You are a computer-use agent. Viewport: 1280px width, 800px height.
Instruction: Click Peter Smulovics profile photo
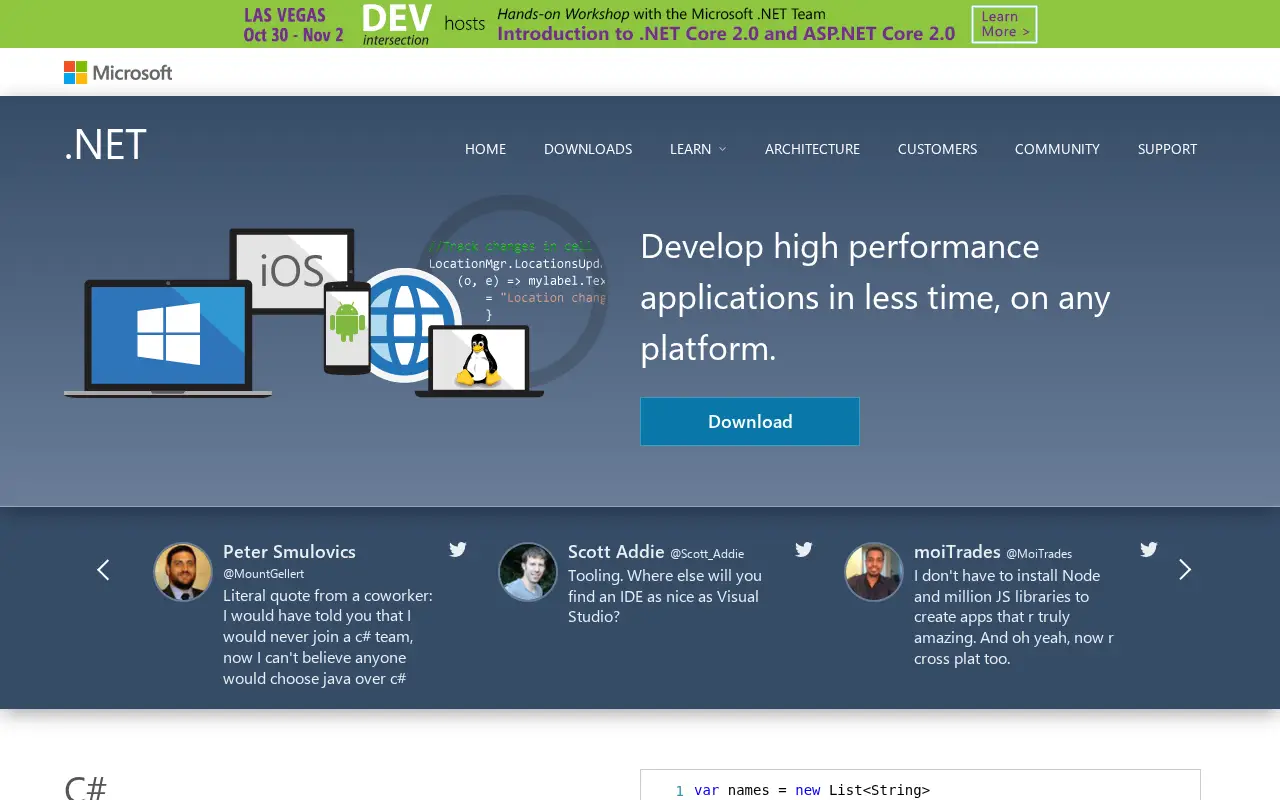point(183,572)
